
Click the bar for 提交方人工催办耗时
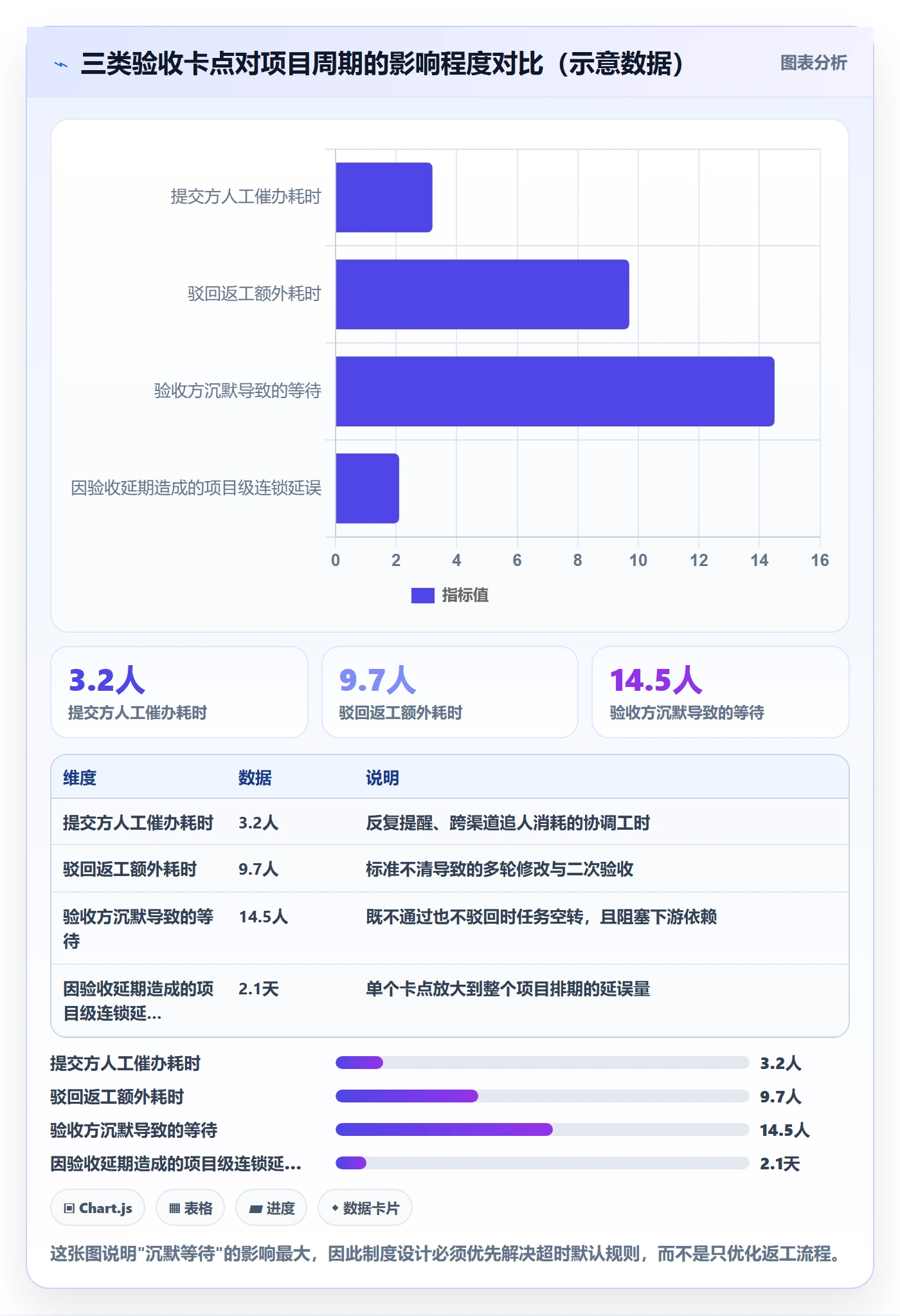(384, 197)
